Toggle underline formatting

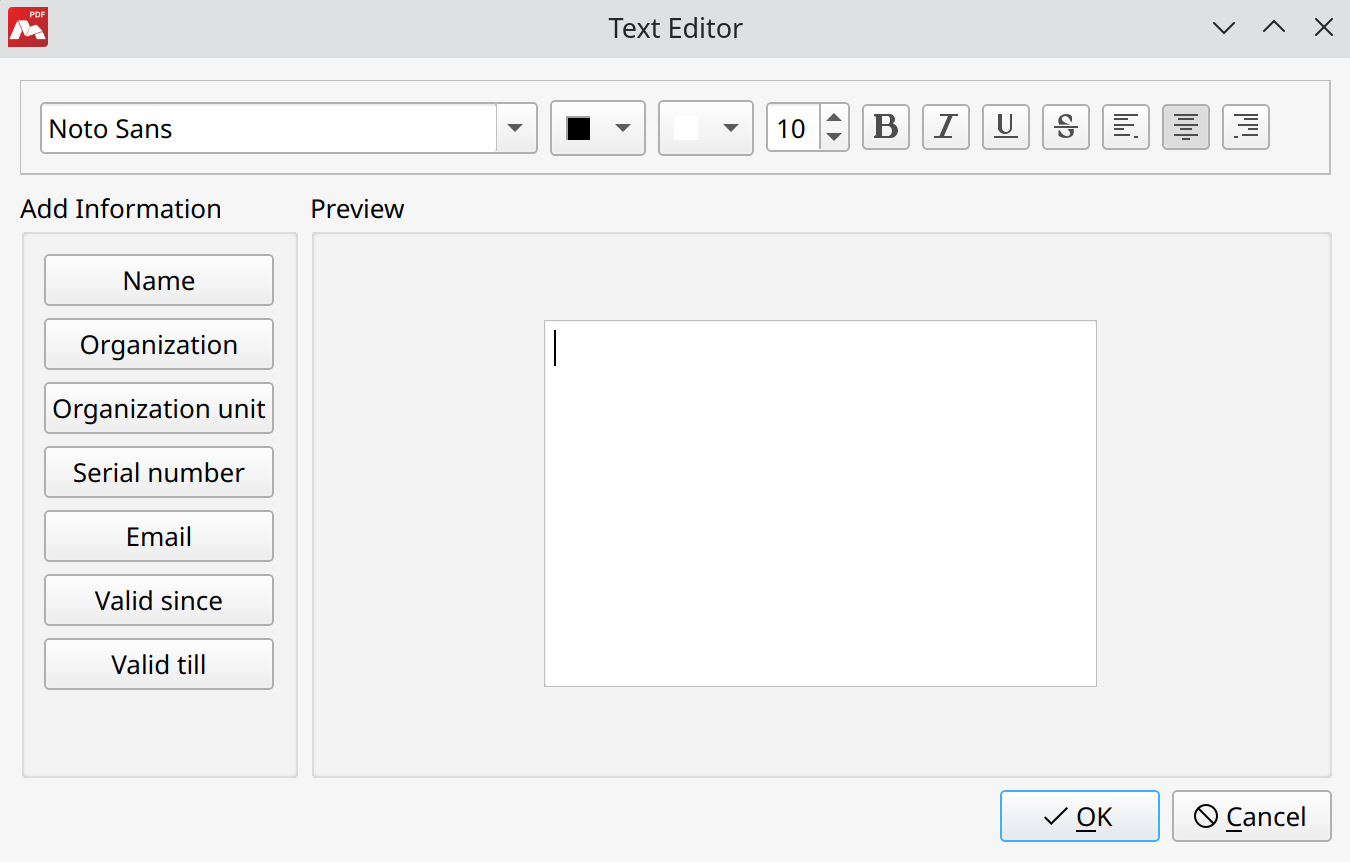click(x=1005, y=127)
